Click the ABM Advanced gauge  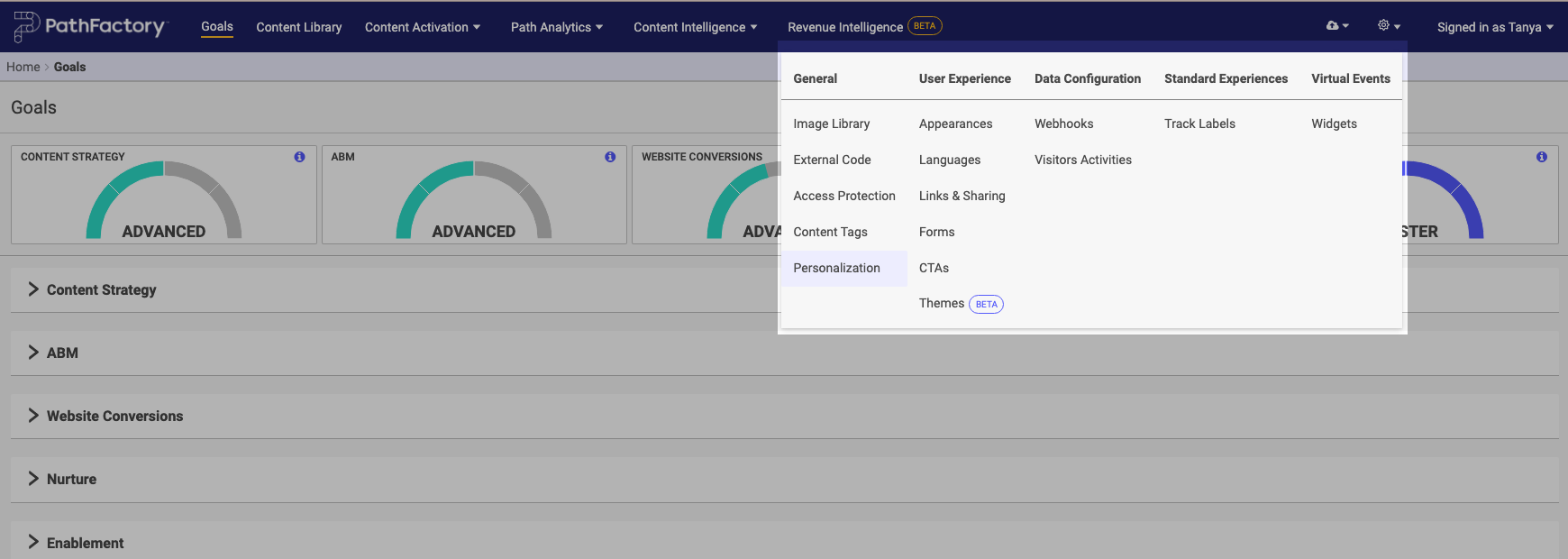(x=473, y=203)
